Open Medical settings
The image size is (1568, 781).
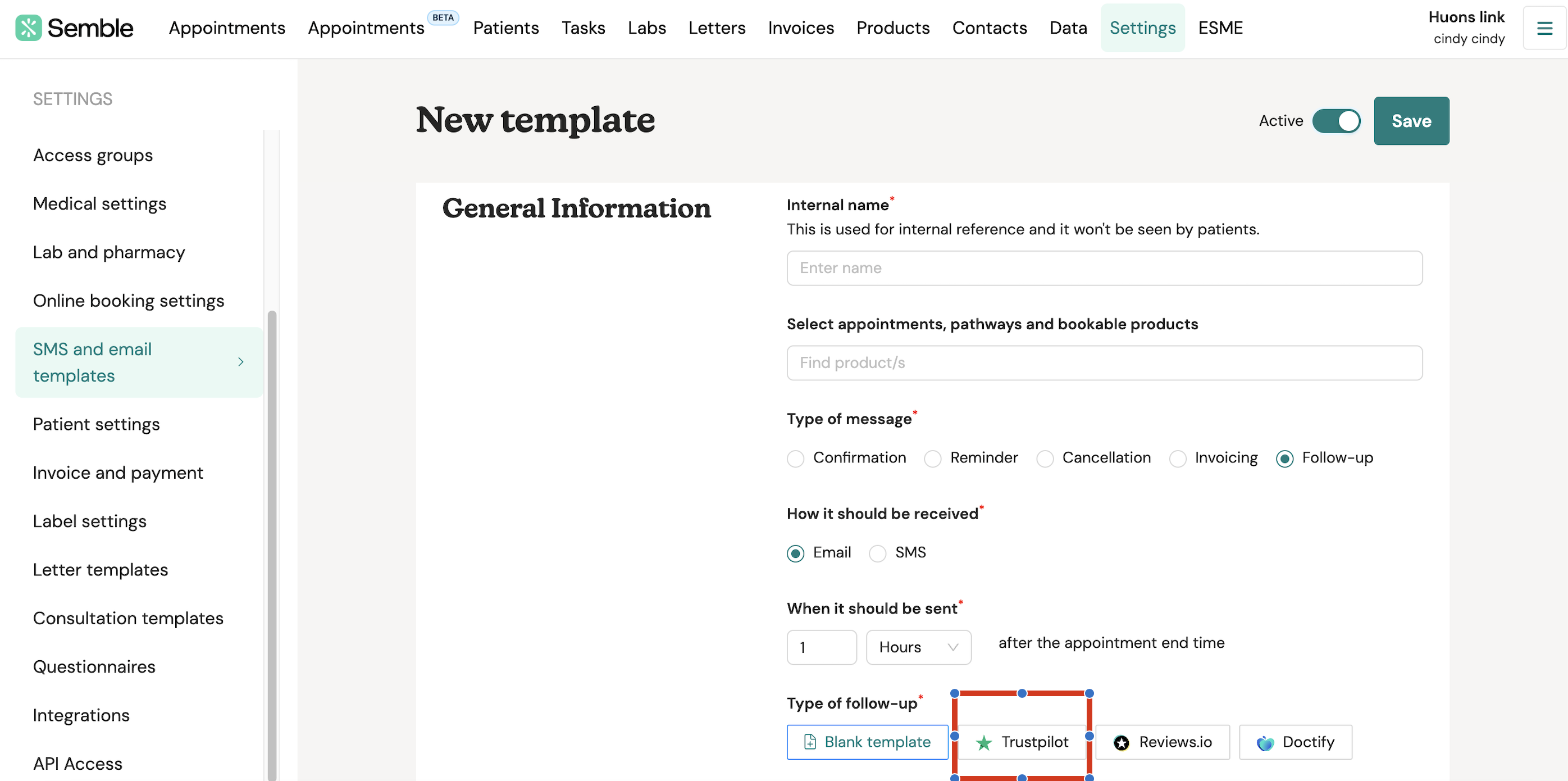(x=100, y=203)
